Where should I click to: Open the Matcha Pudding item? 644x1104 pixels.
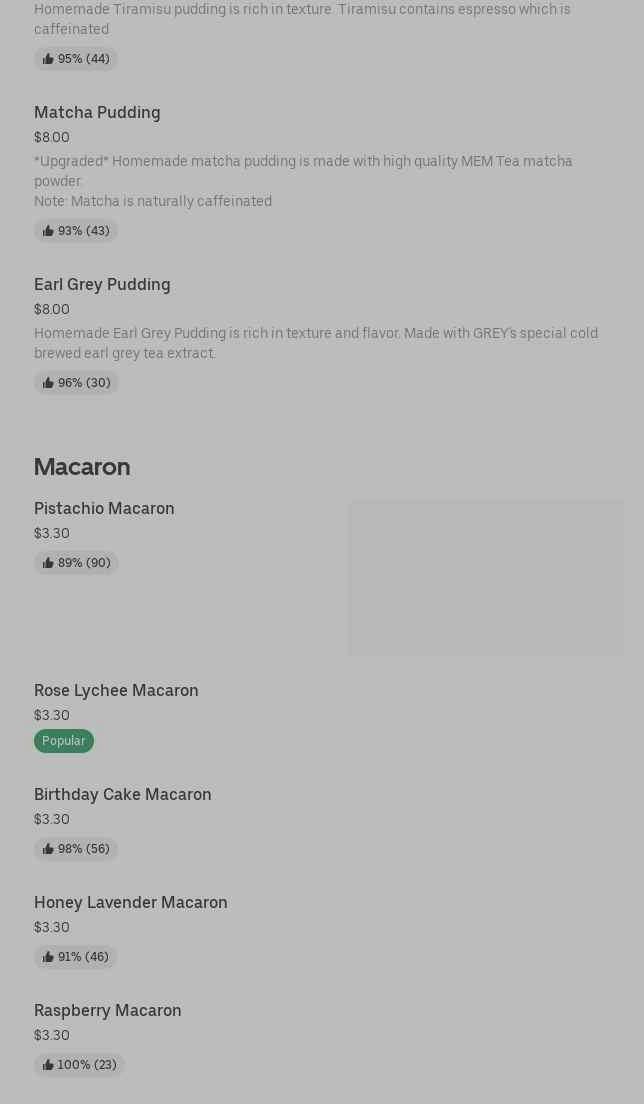click(97, 113)
